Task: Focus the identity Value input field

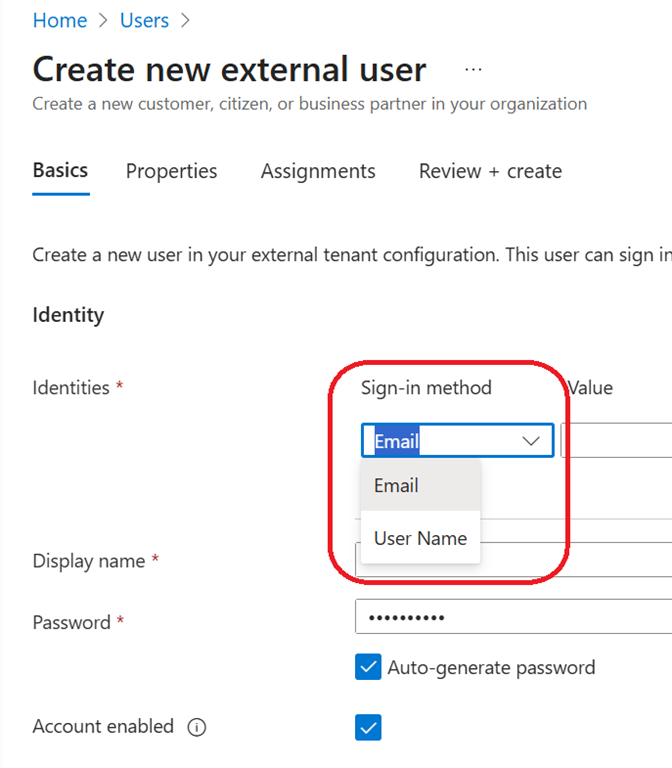Action: tap(618, 441)
